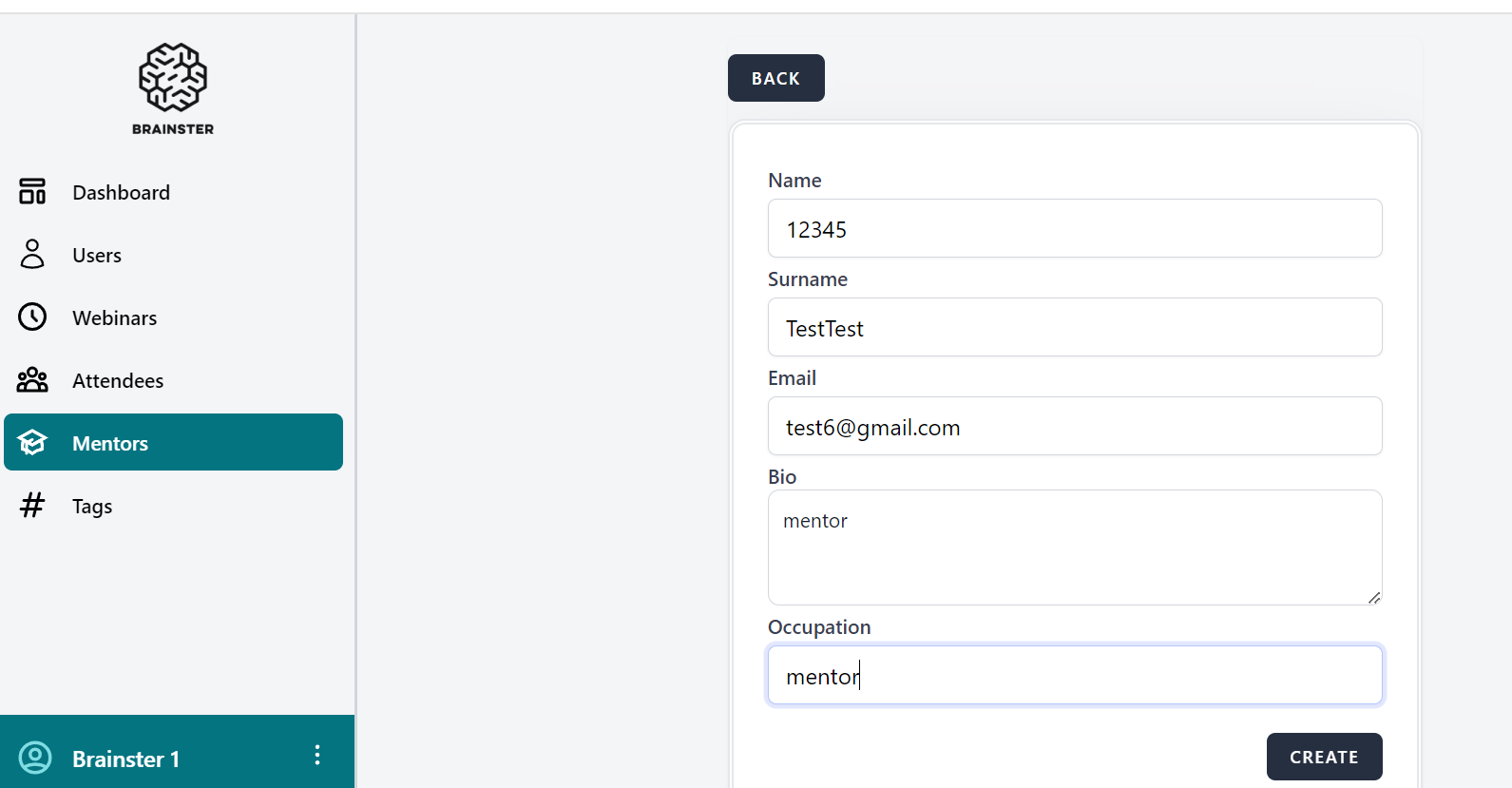1512x788 pixels.
Task: Click the Webinars clock icon
Action: pos(32,317)
